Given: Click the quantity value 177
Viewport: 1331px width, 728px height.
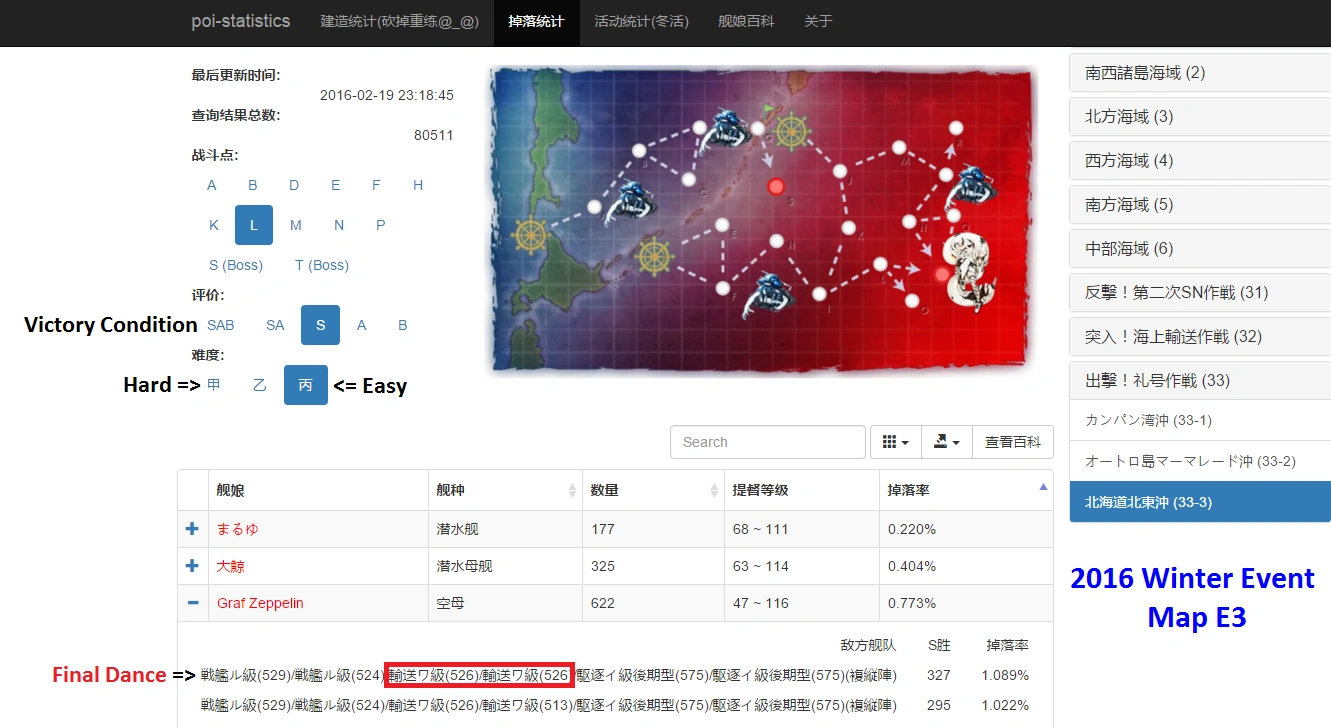Looking at the screenshot, I should pos(603,529).
